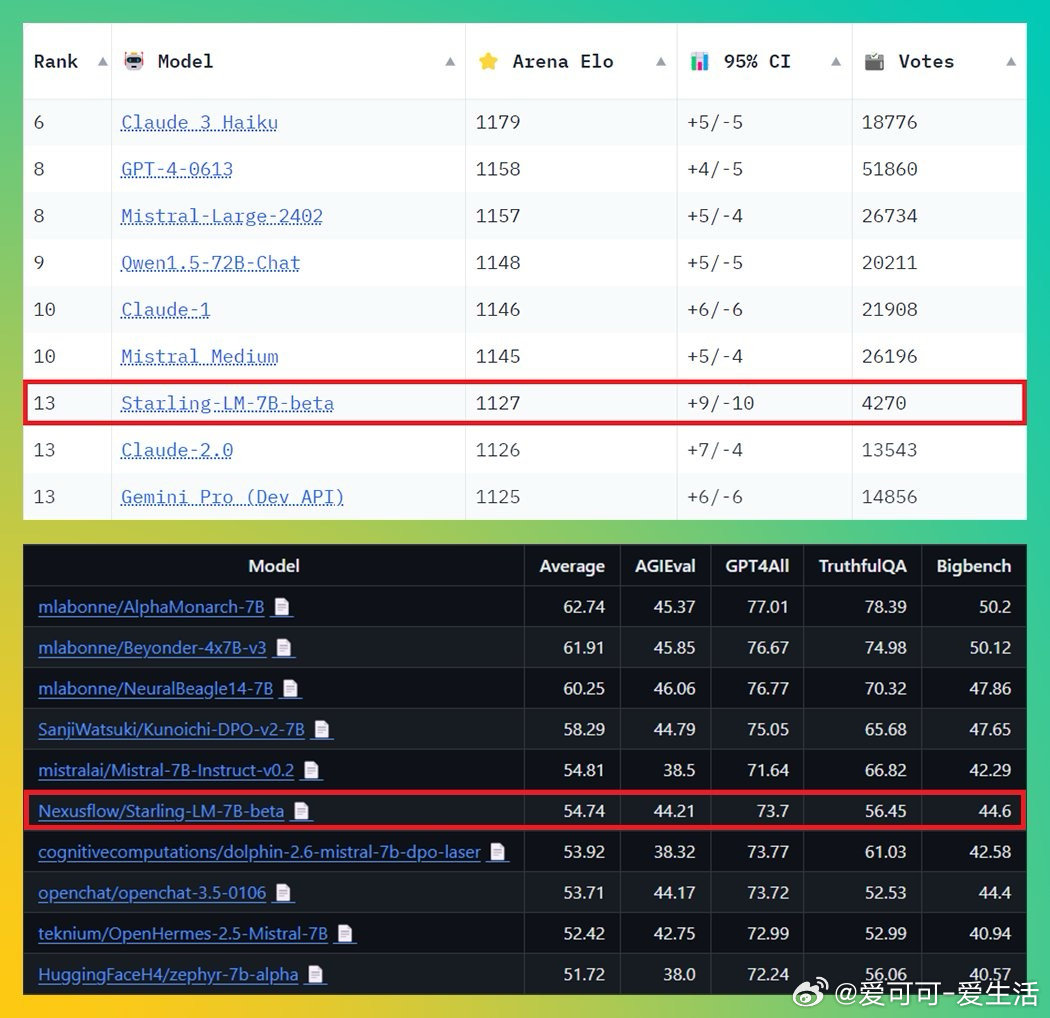Sort by Arena Elo column arrow
Viewport: 1050px width, 1018px height.
click(x=661, y=62)
